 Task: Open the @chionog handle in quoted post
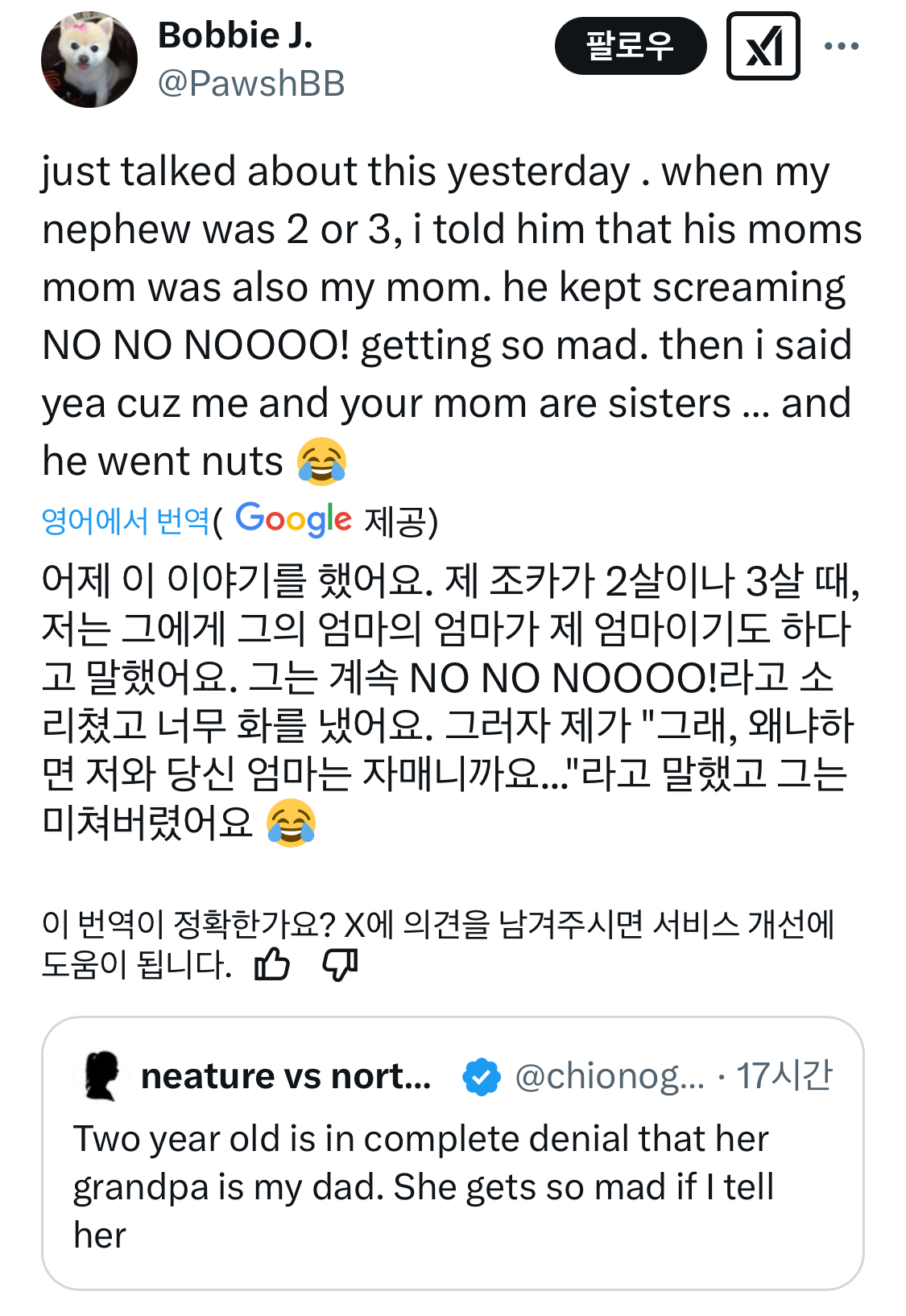tap(610, 1076)
